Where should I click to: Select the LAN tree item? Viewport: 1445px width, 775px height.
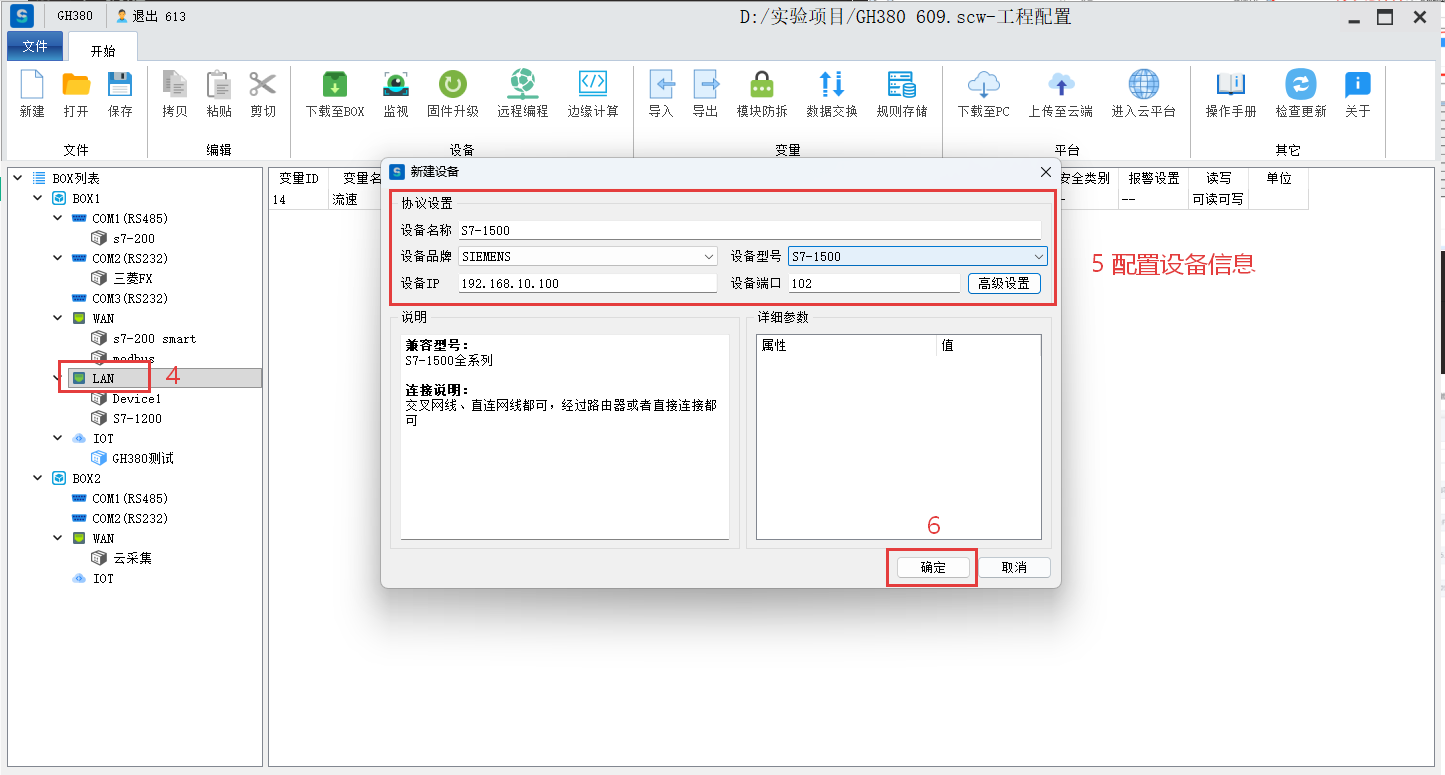tap(103, 378)
